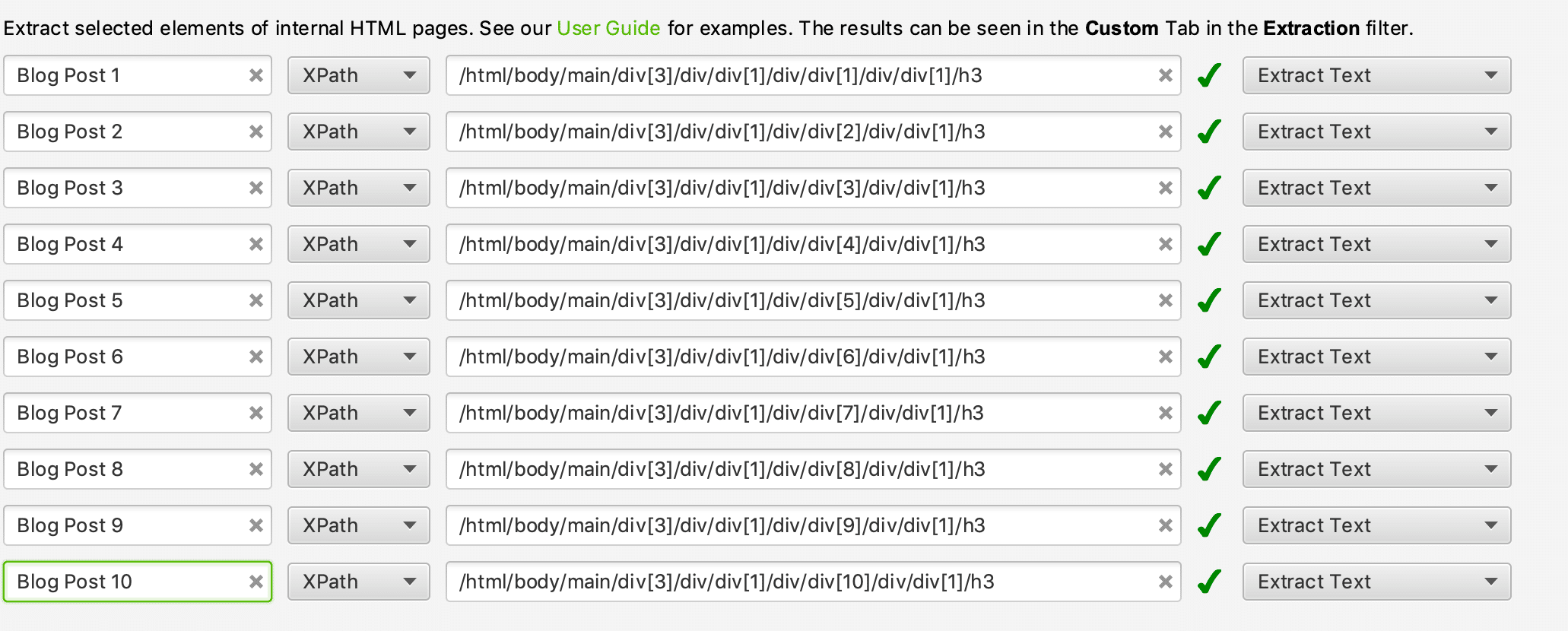The height and width of the screenshot is (631, 1568).
Task: Open XPath selector dropdown for Blog Post 10
Action: (359, 582)
